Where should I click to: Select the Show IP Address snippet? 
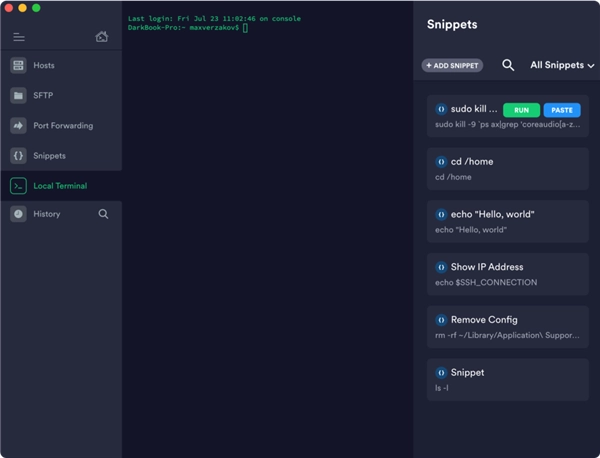point(507,274)
